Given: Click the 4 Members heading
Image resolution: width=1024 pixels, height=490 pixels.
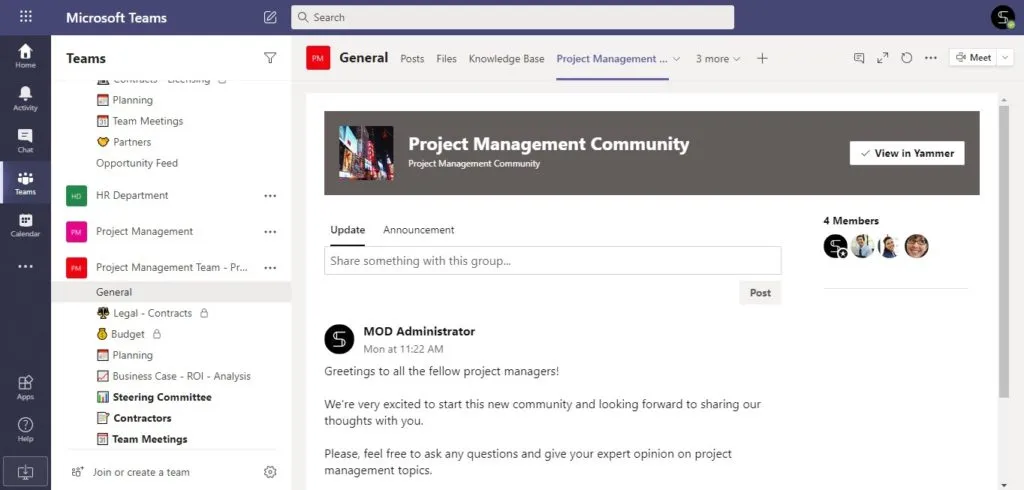Looking at the screenshot, I should [851, 221].
